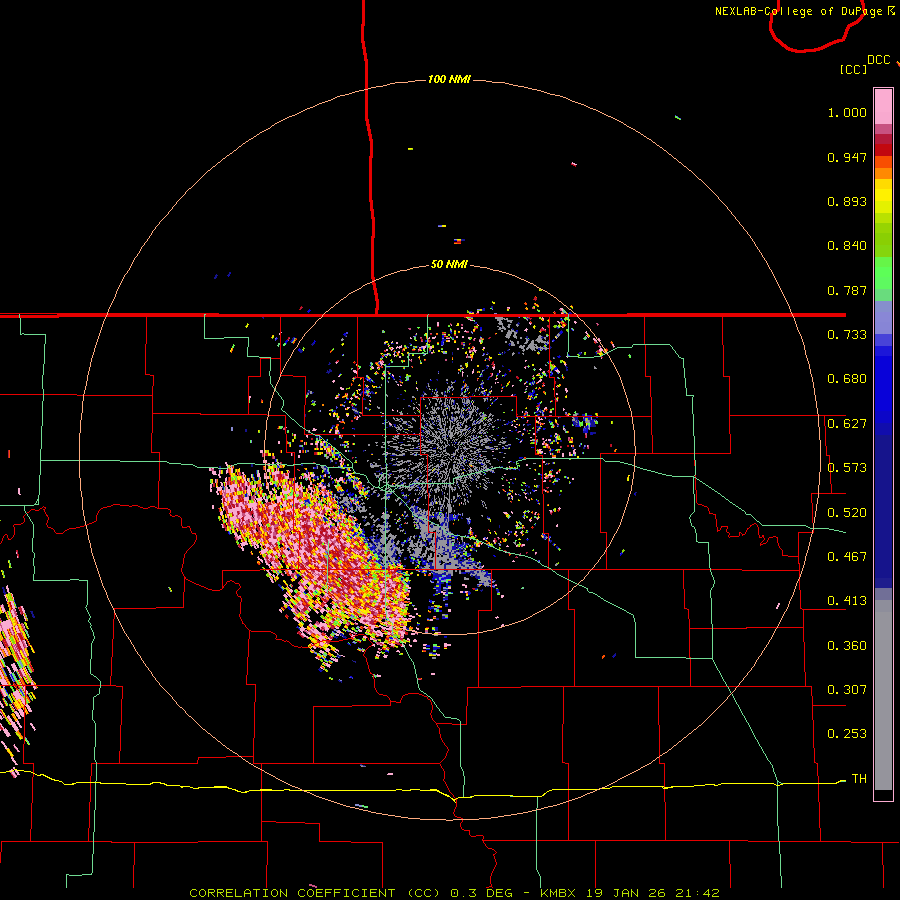
Task: Click the 21:42 timestamp in caption
Action: coord(697,893)
